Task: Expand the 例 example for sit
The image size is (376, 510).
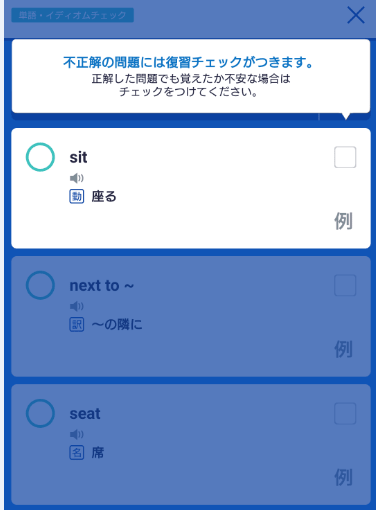Action: tap(343, 221)
